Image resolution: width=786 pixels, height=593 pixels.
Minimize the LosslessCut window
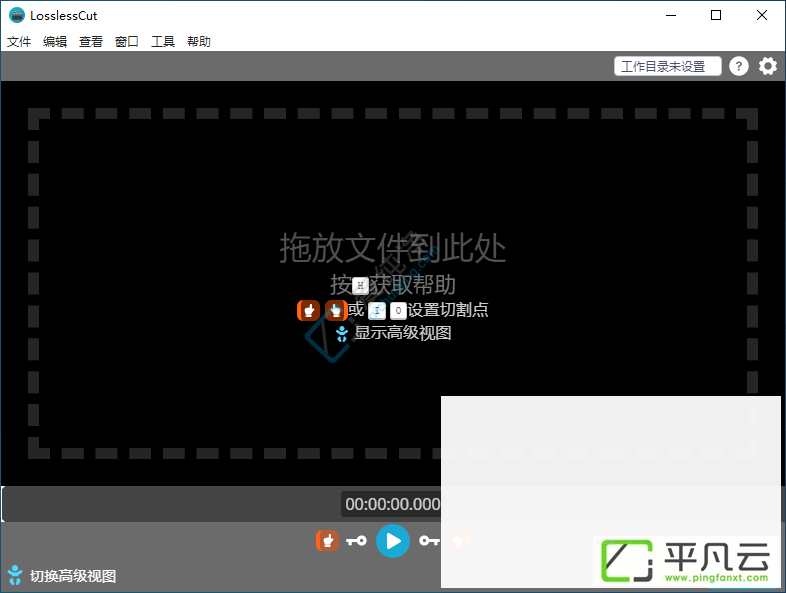[x=671, y=15]
